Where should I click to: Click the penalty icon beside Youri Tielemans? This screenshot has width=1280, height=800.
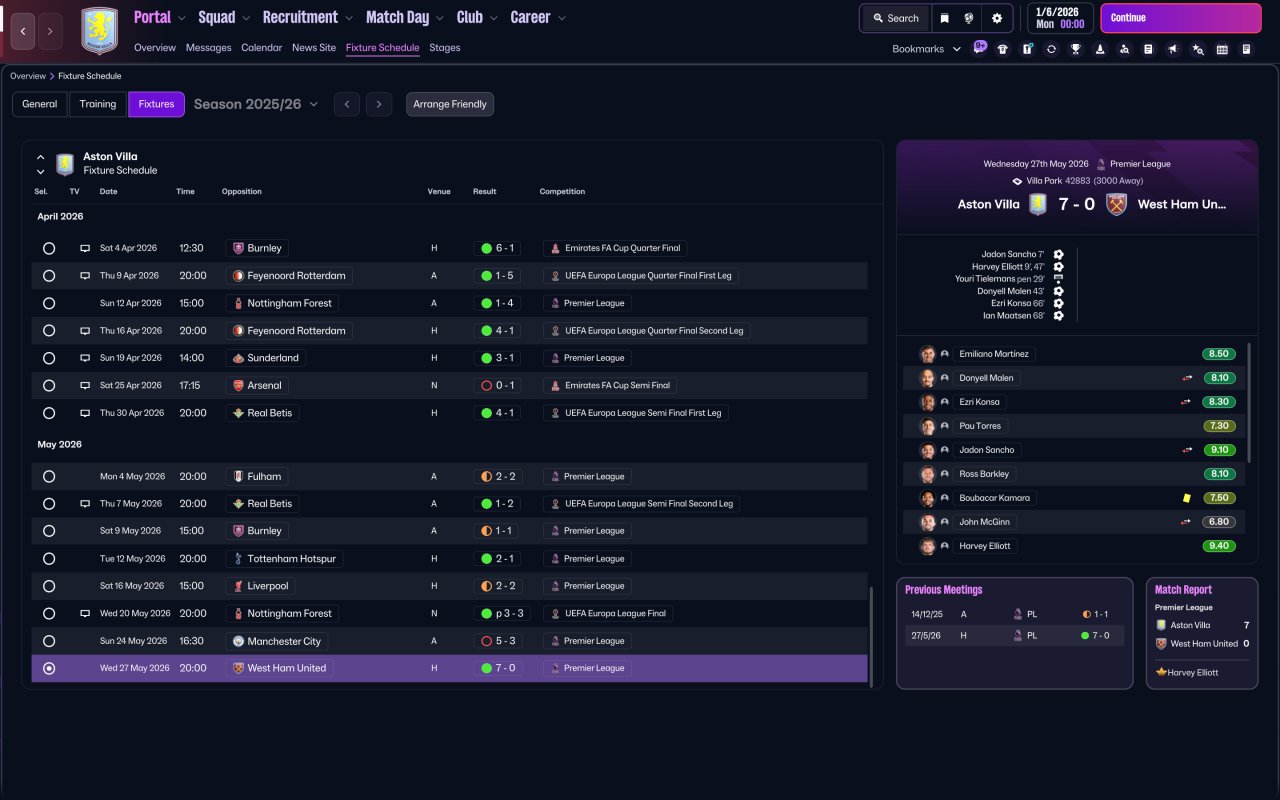coord(1058,279)
